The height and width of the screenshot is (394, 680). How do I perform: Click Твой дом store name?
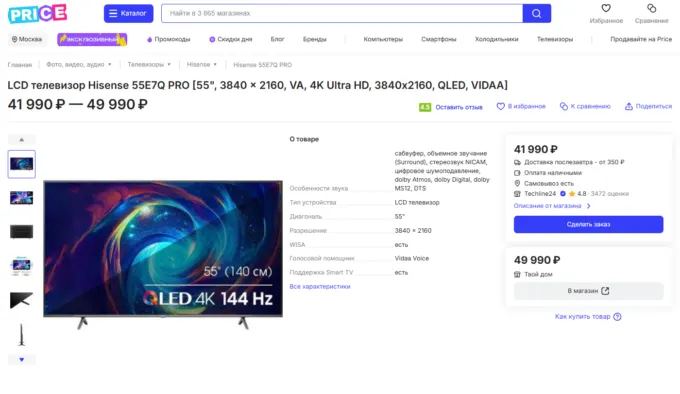538,274
